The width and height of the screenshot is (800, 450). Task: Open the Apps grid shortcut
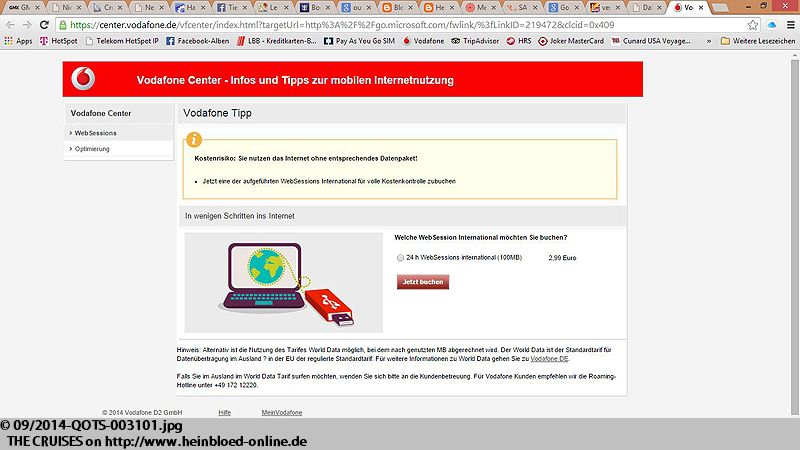click(x=18, y=41)
